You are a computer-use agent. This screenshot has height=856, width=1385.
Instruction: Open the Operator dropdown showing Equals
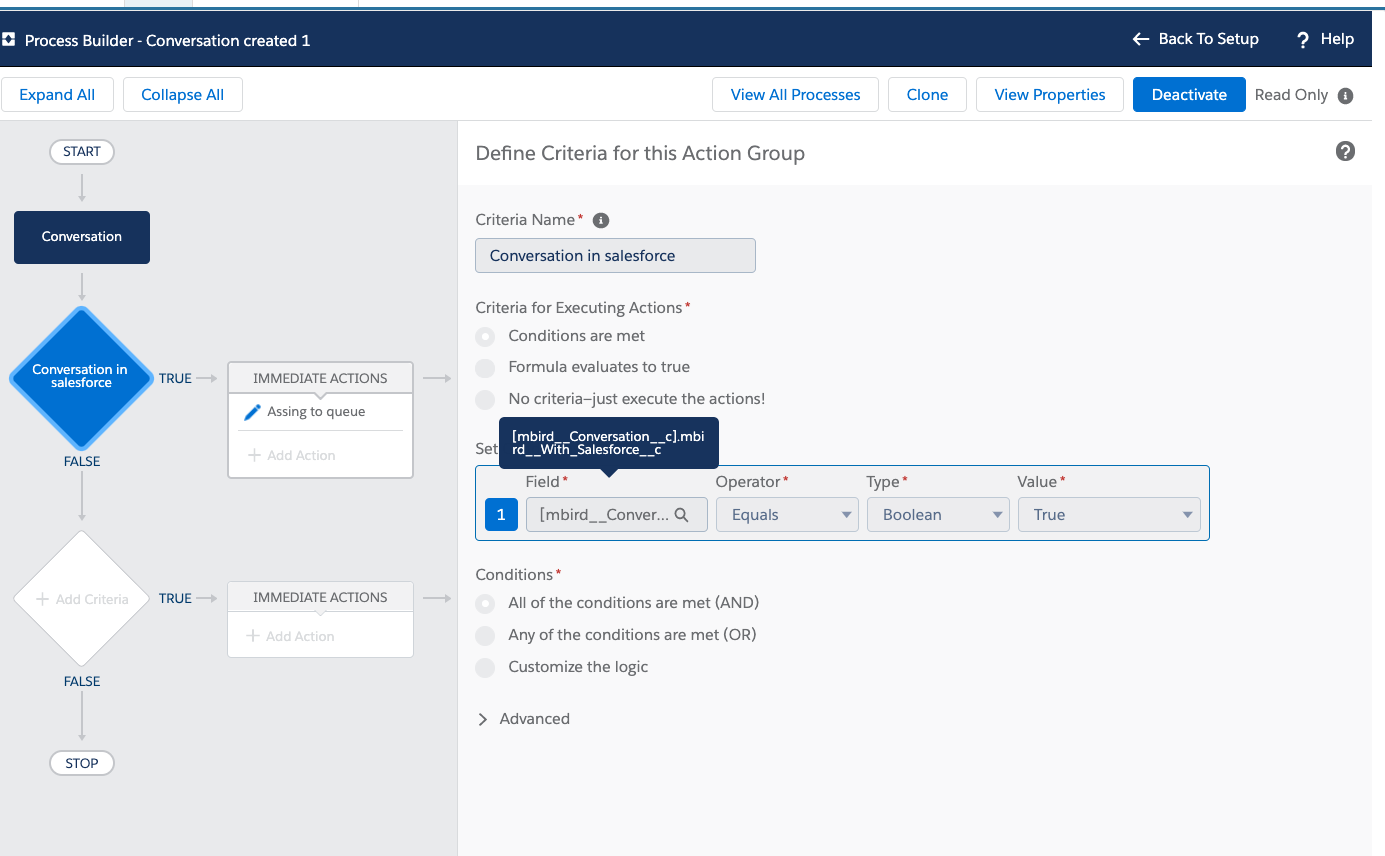click(787, 515)
